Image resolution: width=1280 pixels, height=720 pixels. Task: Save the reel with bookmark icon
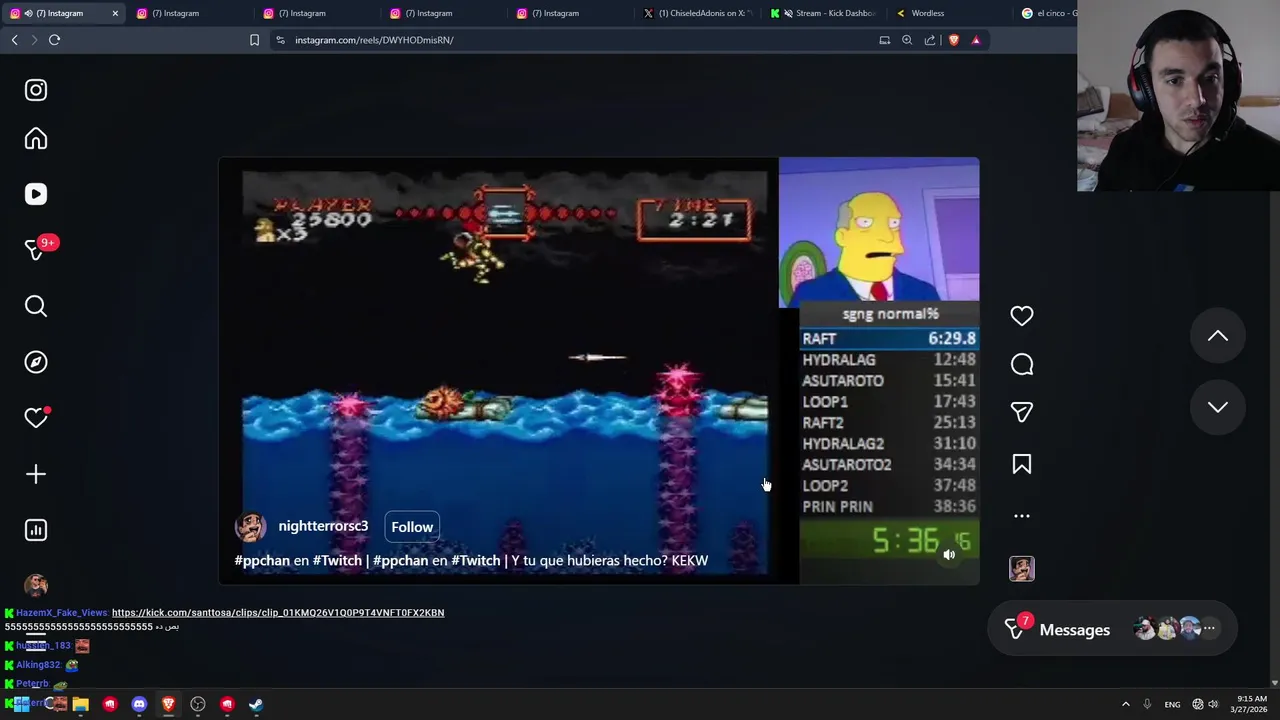[x=1022, y=464]
